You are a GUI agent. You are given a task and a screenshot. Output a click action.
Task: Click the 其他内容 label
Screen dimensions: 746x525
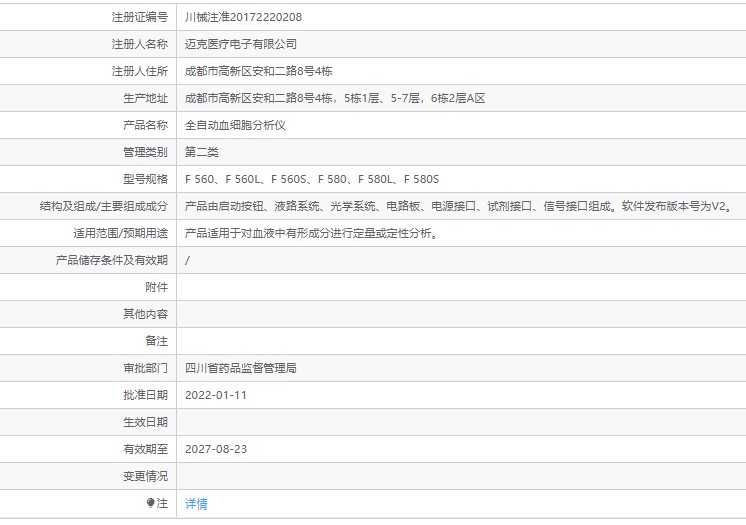coord(146,314)
